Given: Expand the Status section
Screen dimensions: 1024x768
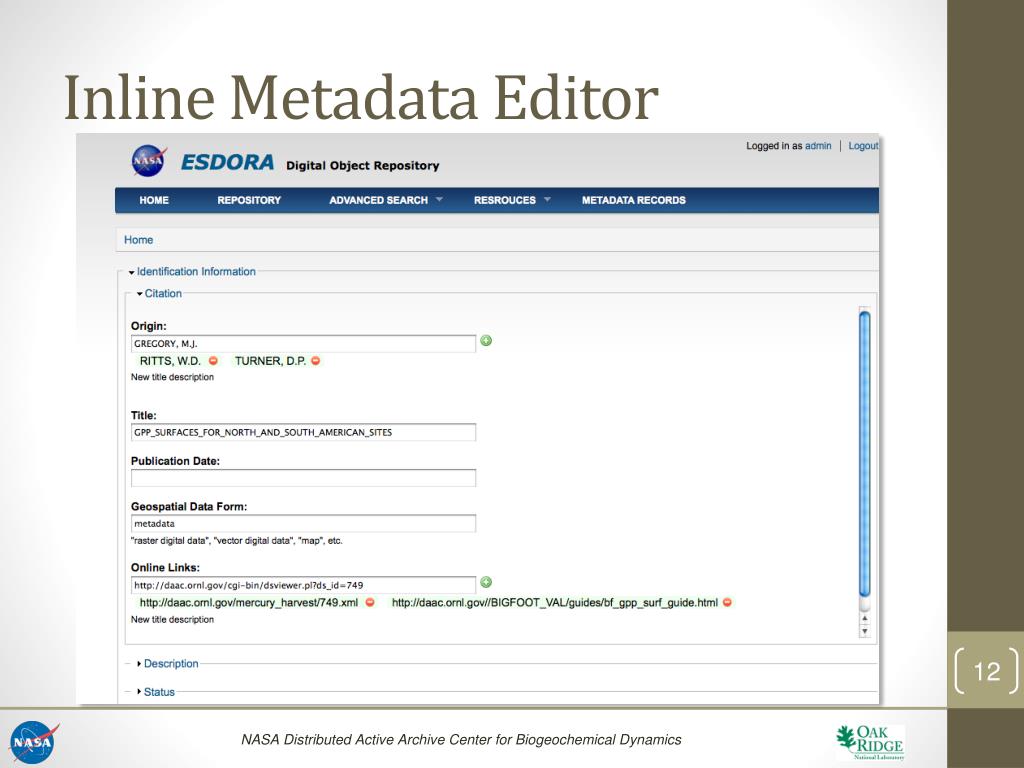Looking at the screenshot, I should [x=156, y=692].
